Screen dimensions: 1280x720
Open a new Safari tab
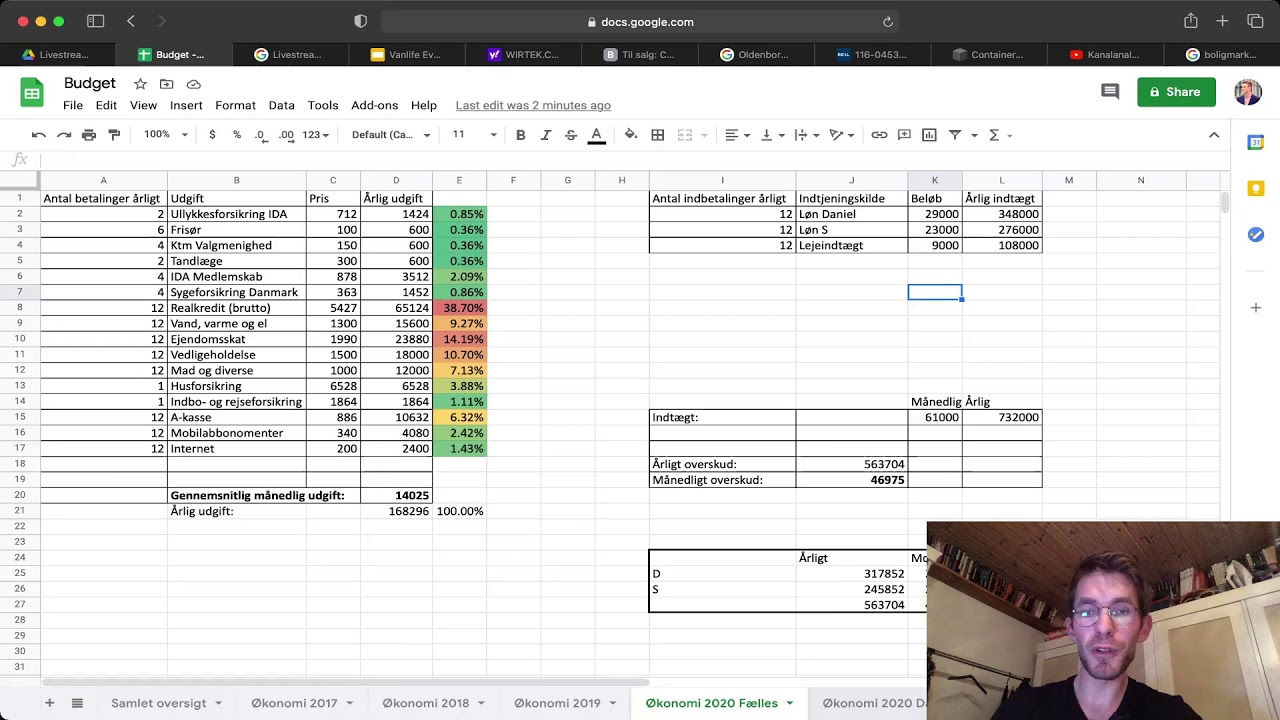(x=1222, y=21)
